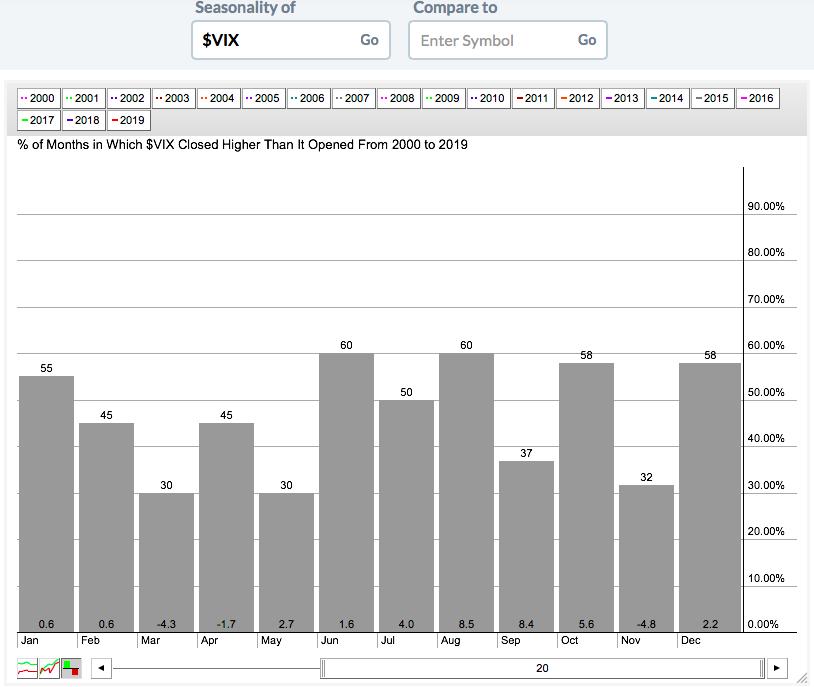Click the $VIX seasonality symbol field
The image size is (814, 687).
[x=270, y=40]
